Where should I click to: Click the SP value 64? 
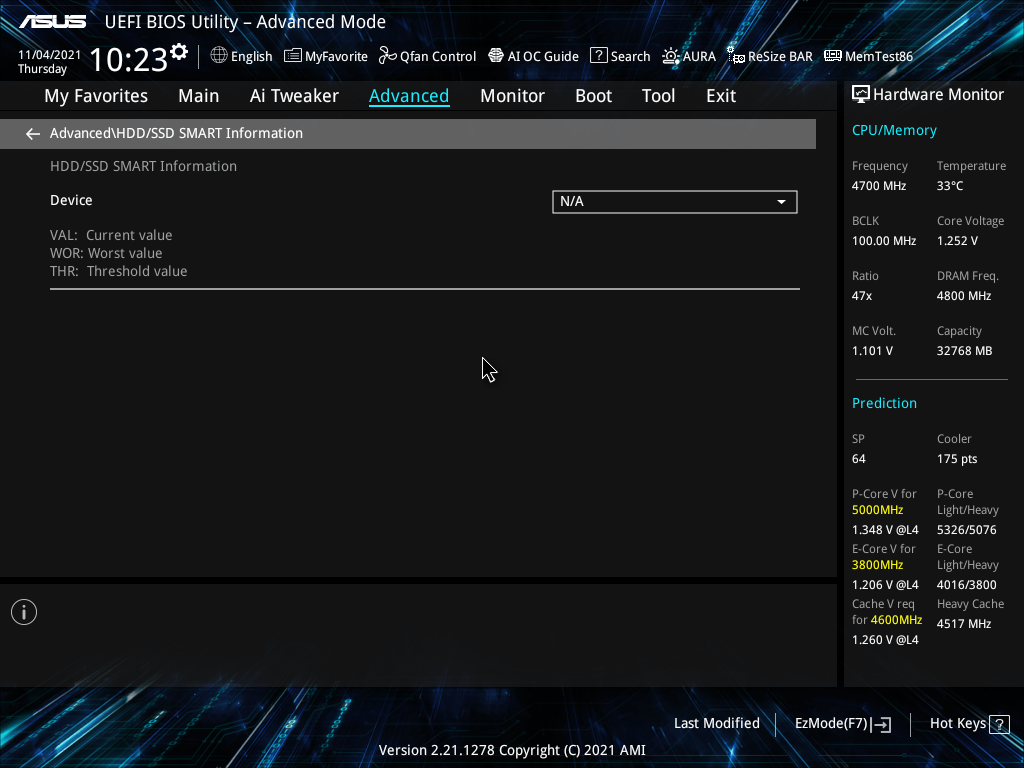(x=858, y=459)
